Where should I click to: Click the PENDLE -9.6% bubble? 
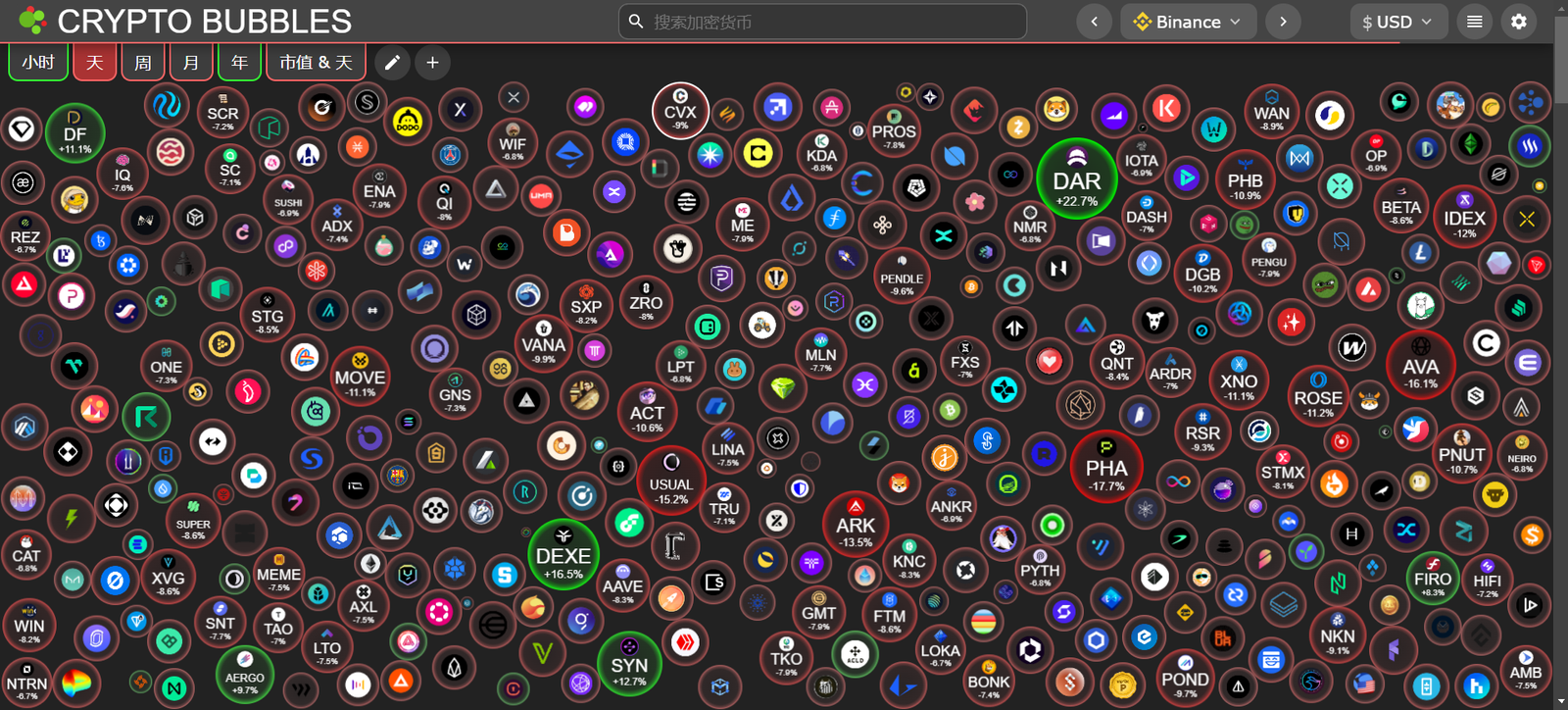coord(902,278)
